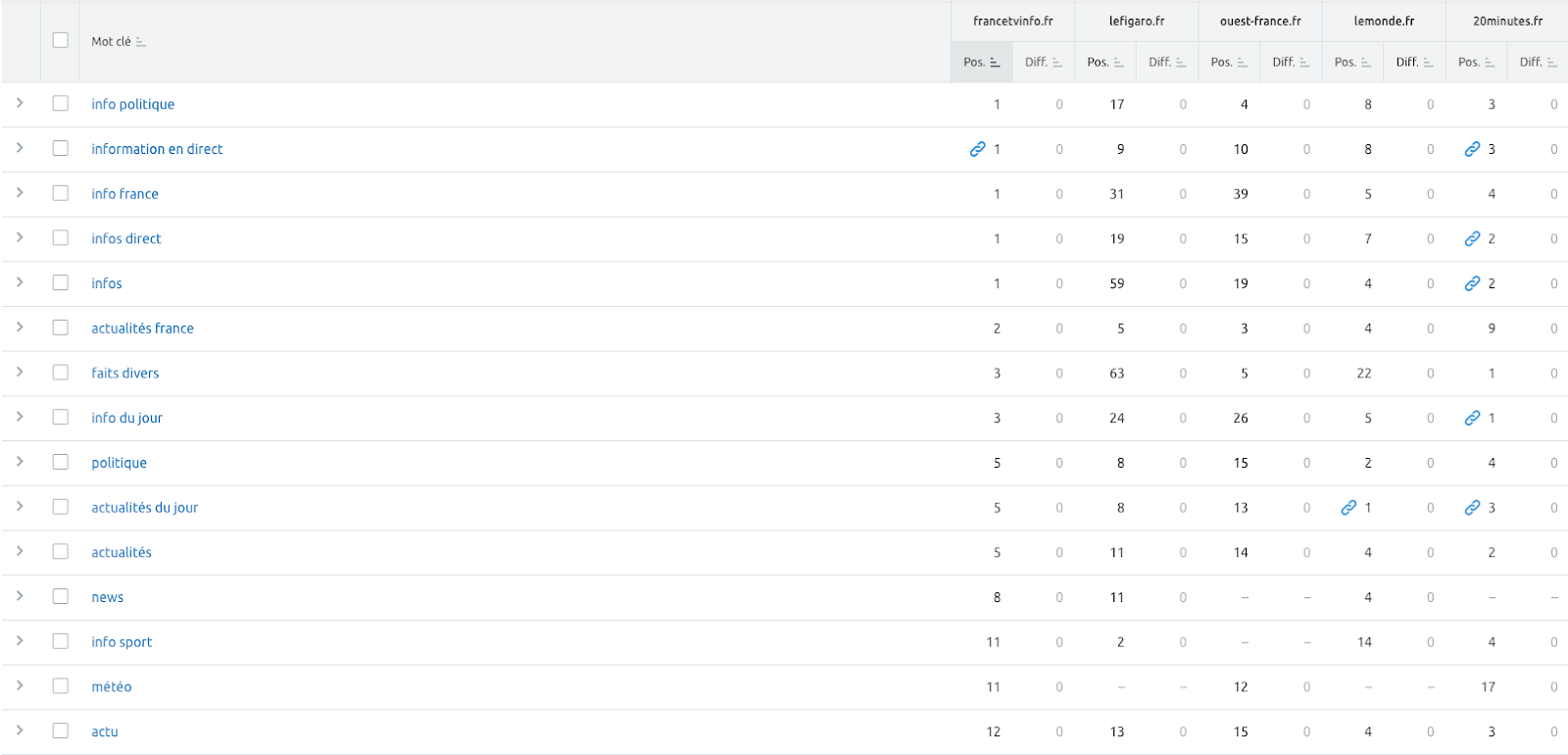
Task: Check the info france row checkbox
Action: [61, 193]
